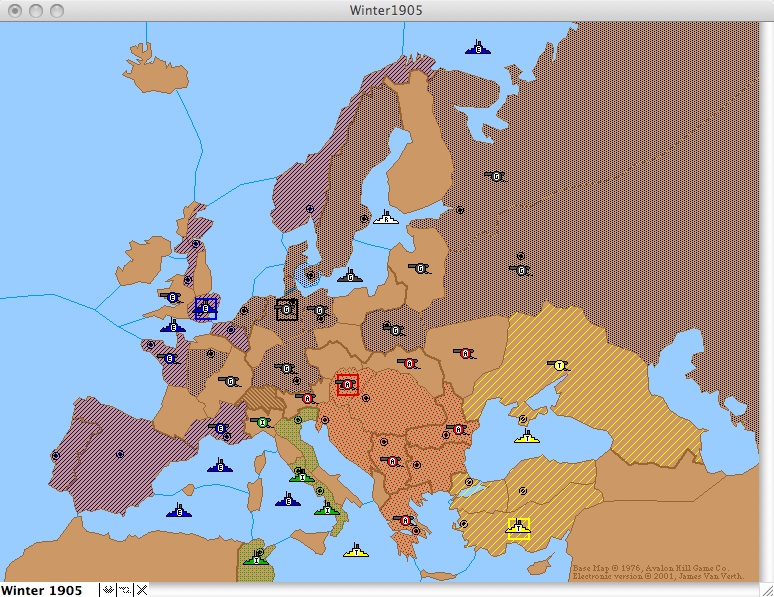Select the yellow-boxed Turkish fleet in Smyrna
The height and width of the screenshot is (597, 774).
(518, 528)
